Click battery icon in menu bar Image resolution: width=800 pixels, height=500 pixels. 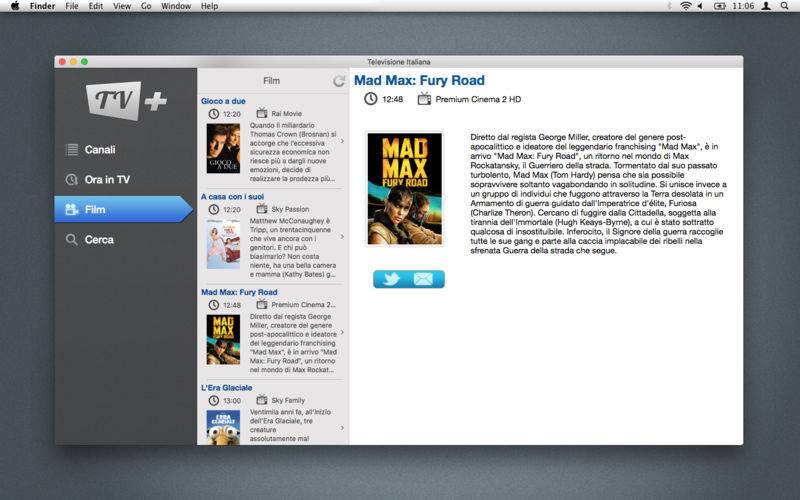(719, 6)
